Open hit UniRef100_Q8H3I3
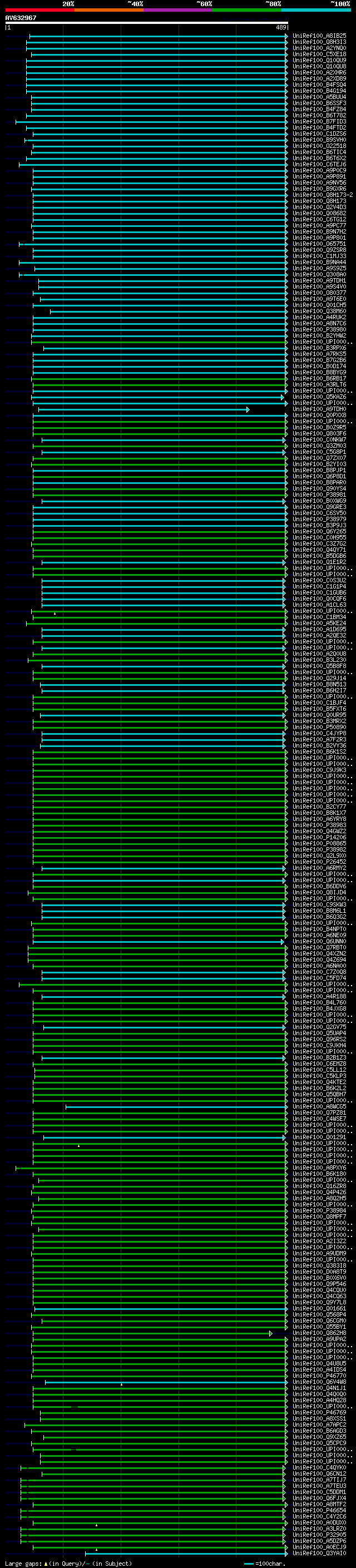Viewport: 356px width, 1568px height. (319, 42)
